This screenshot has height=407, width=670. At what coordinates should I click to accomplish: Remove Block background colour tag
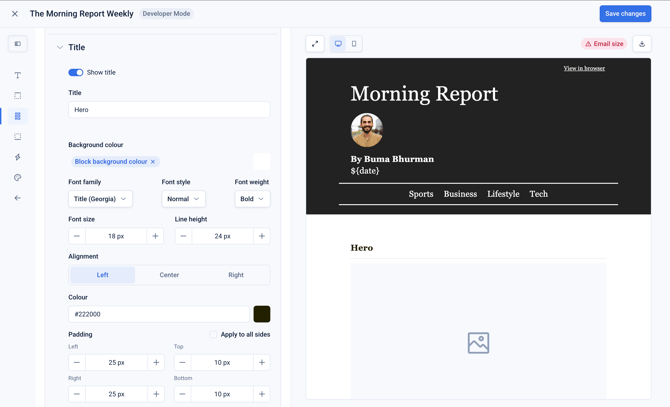153,161
